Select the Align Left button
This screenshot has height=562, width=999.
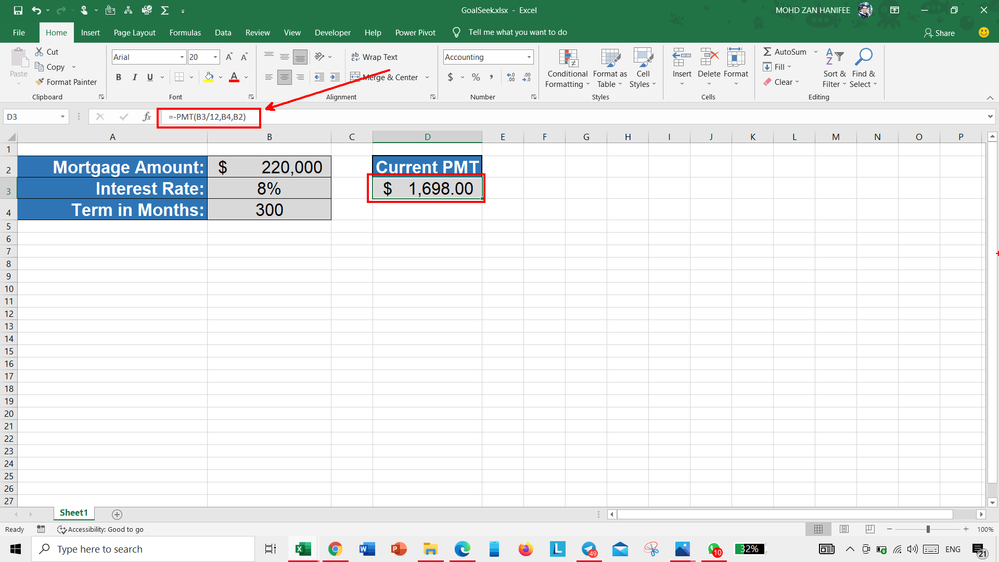point(269,77)
